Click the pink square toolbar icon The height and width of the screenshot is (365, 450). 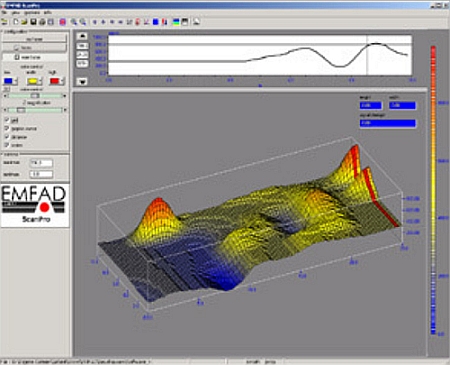pos(62,22)
